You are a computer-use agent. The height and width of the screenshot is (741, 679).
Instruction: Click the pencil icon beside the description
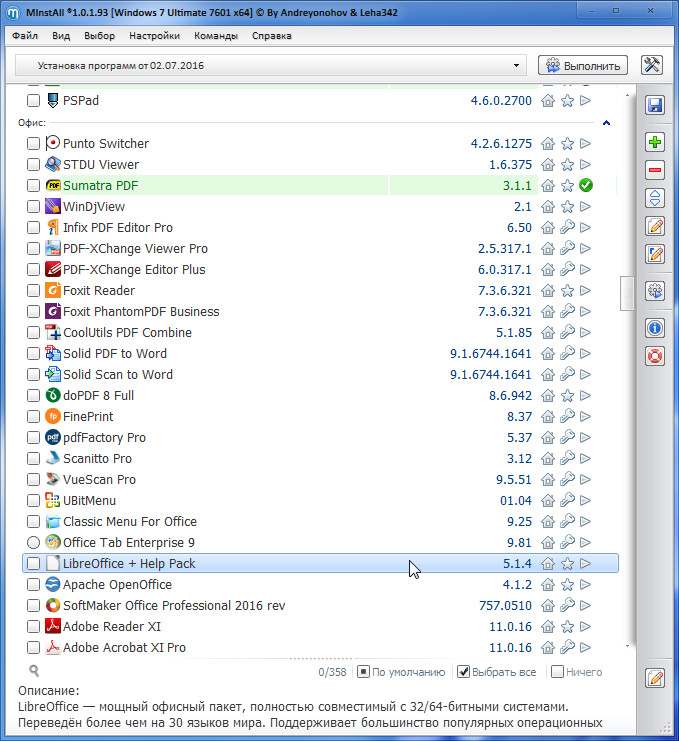(655, 678)
